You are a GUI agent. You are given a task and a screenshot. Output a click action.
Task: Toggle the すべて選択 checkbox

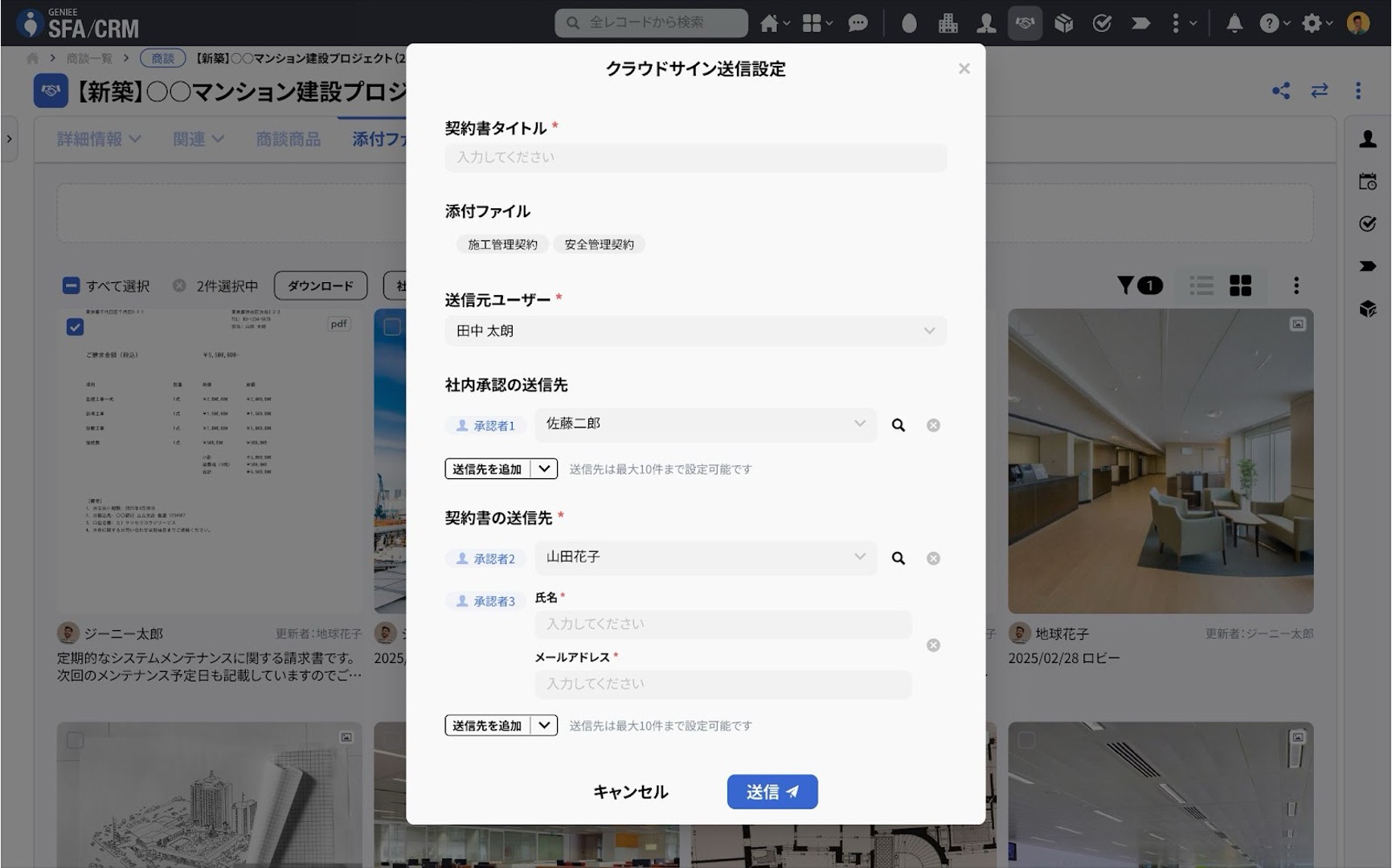click(72, 285)
